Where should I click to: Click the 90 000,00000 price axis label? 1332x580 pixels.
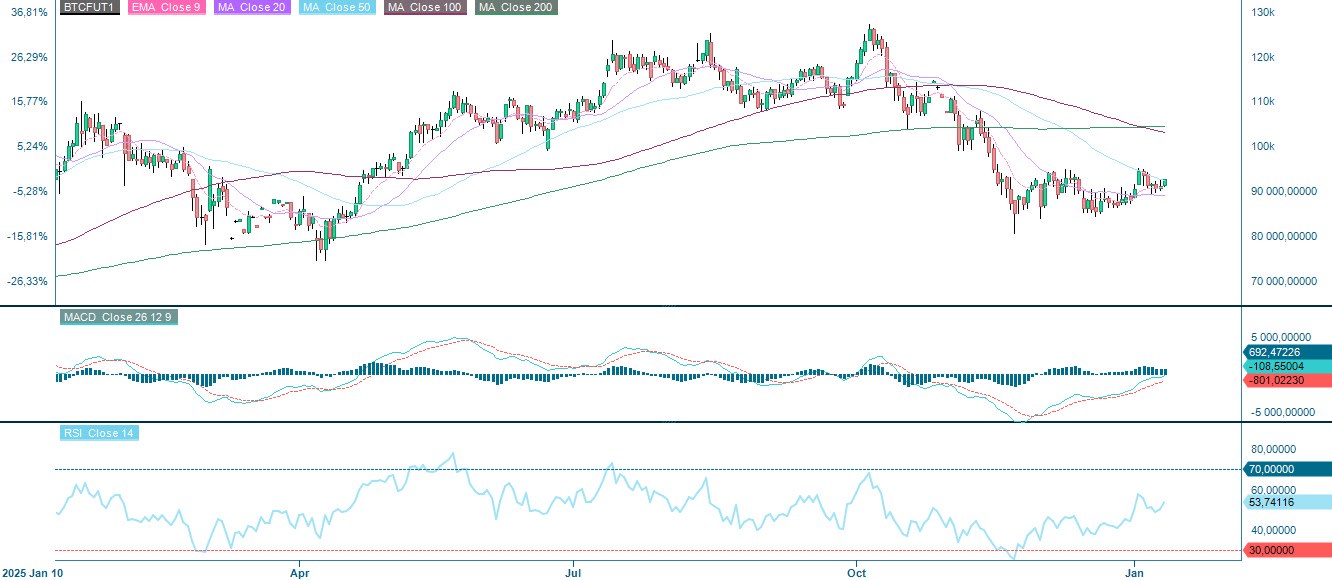[x=1286, y=192]
